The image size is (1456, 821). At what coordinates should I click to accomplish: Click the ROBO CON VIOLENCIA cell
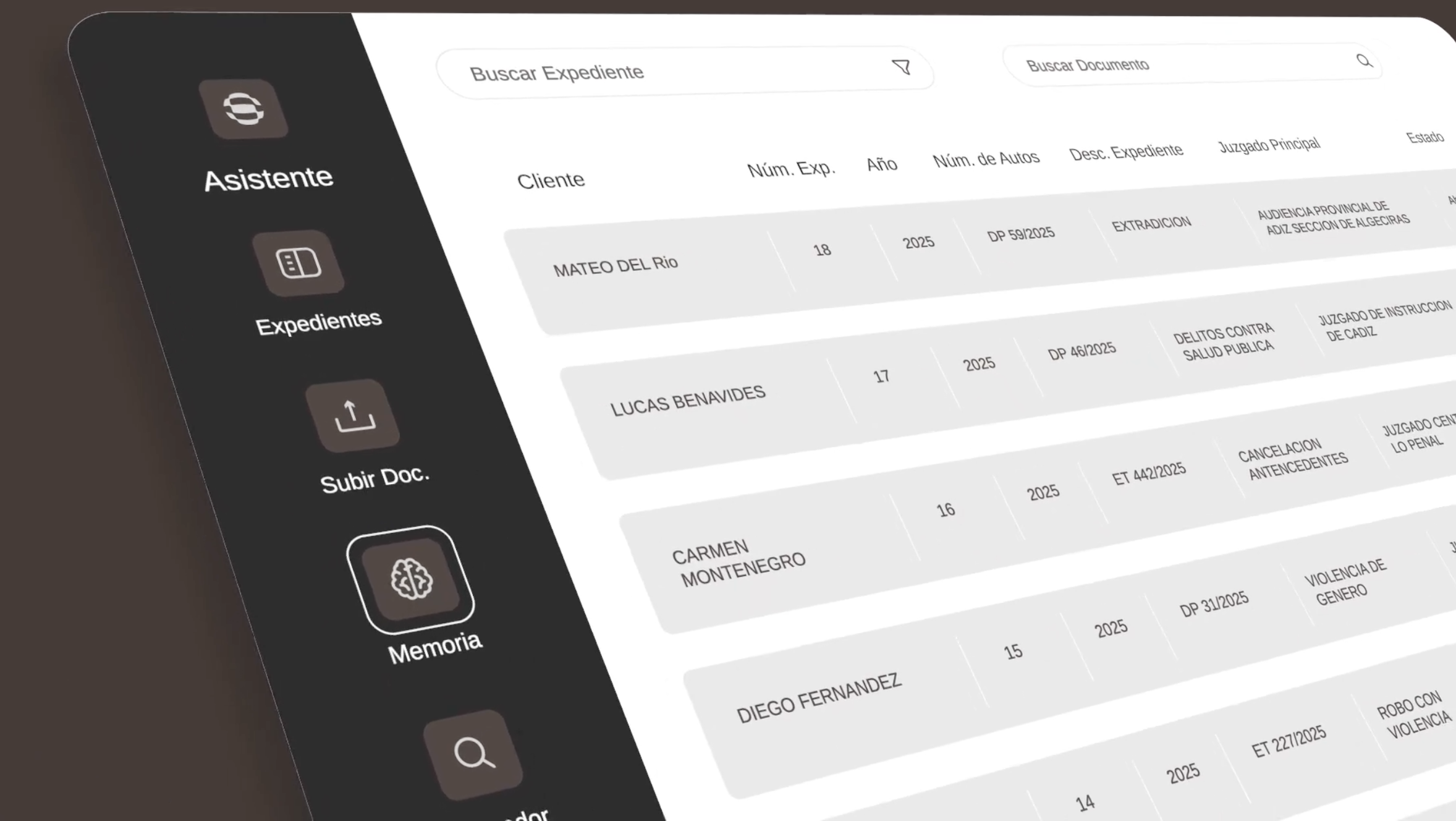pyautogui.click(x=1415, y=714)
